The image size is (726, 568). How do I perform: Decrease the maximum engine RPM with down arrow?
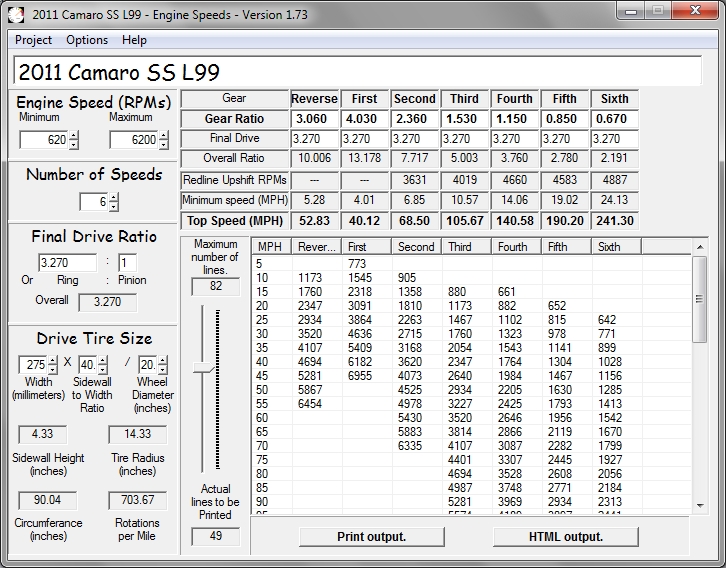(x=163, y=145)
